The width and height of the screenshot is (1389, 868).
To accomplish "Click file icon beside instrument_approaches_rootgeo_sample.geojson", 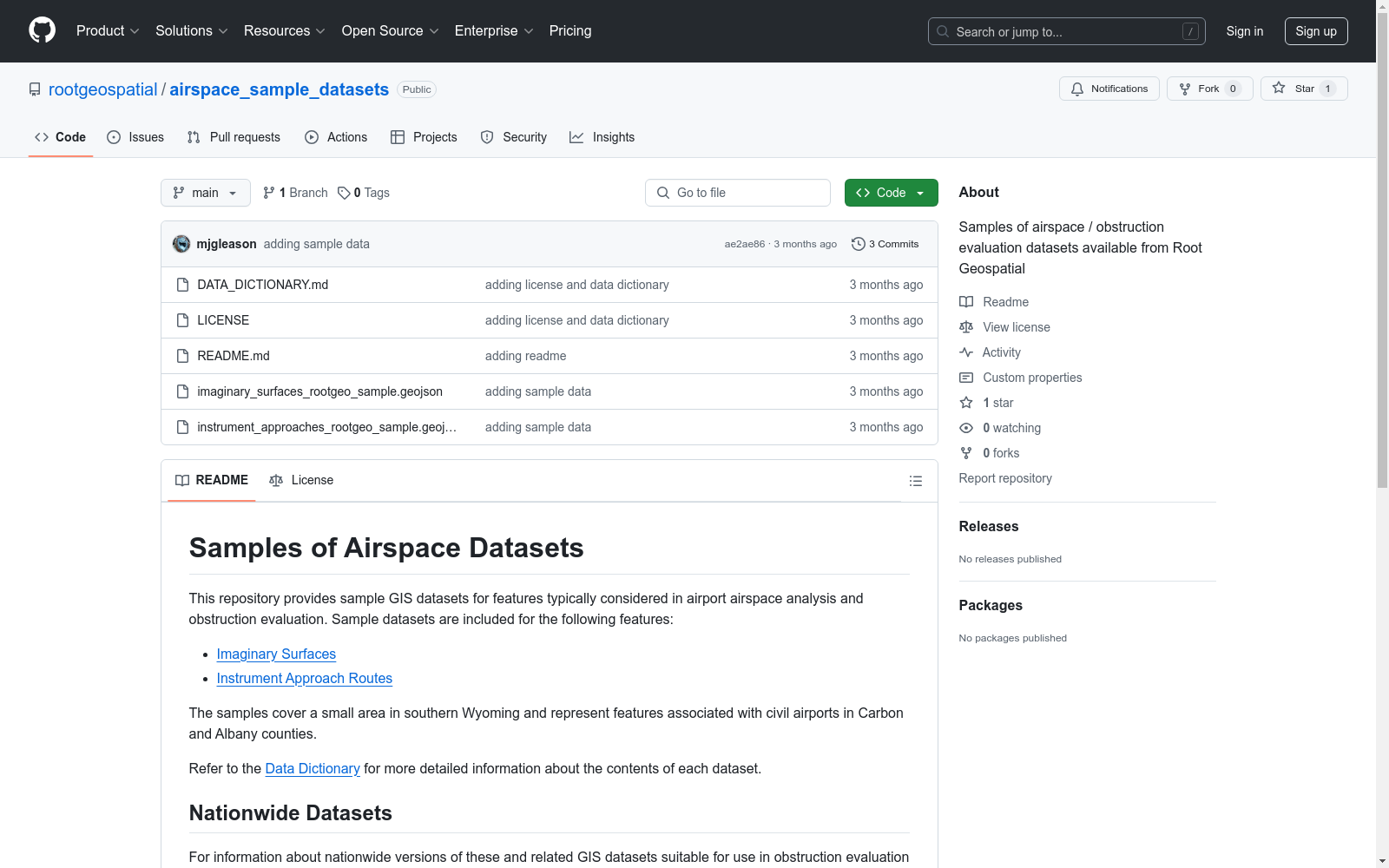I will pyautogui.click(x=182, y=427).
